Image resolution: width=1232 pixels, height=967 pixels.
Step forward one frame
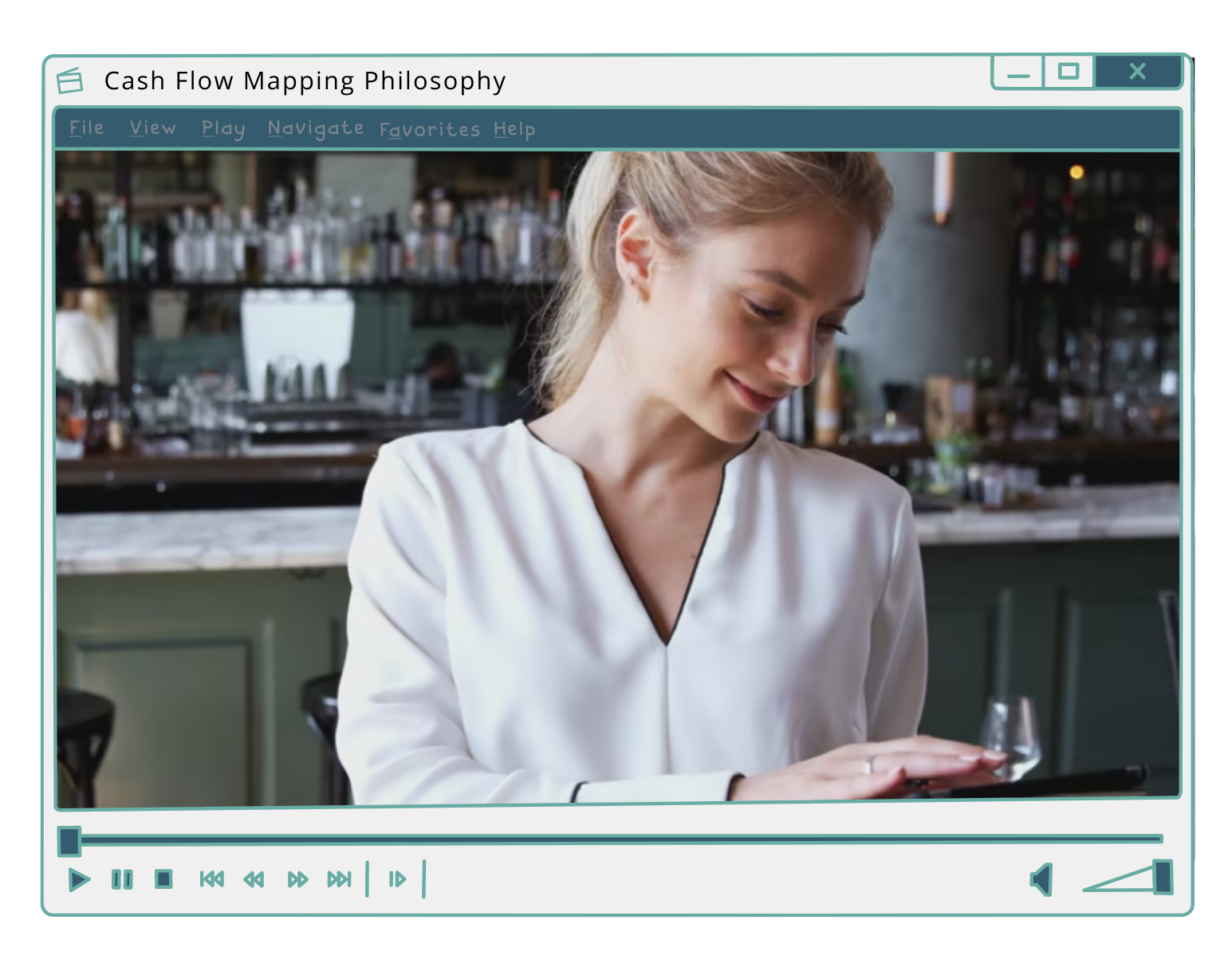(x=397, y=879)
